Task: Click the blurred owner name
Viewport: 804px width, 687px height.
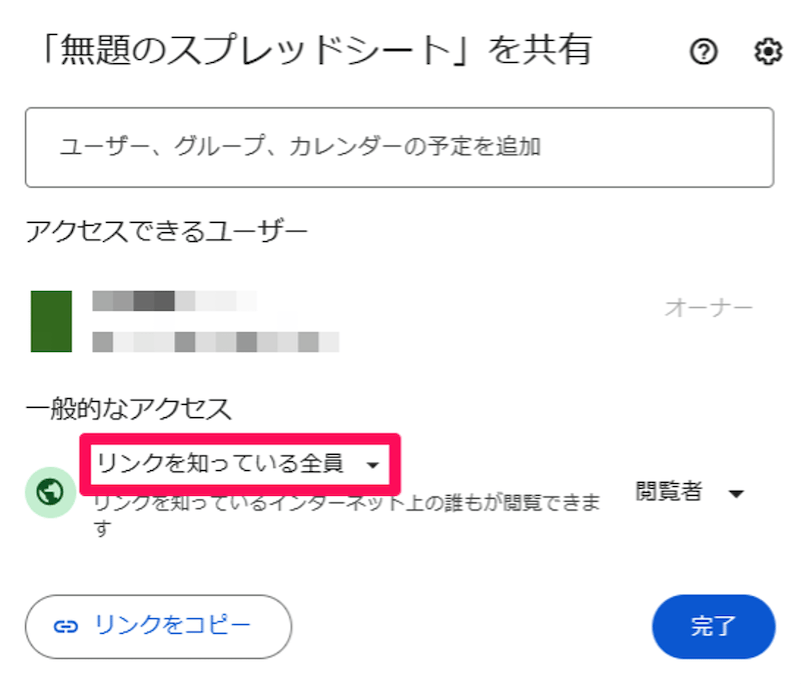Action: [174, 301]
